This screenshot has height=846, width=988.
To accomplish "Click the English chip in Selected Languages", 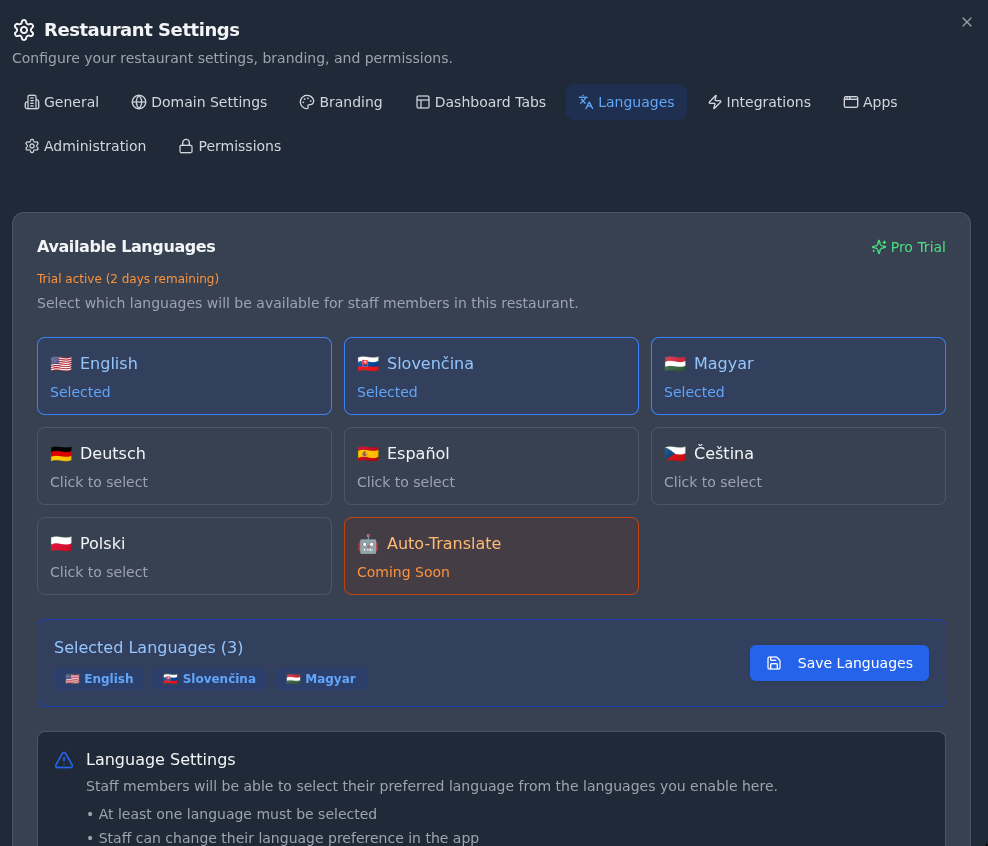I will (100, 678).
